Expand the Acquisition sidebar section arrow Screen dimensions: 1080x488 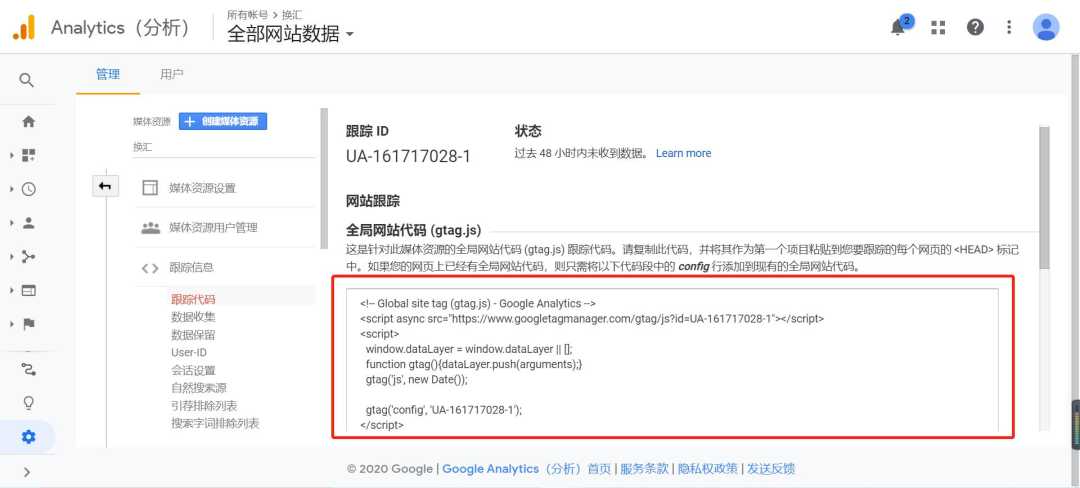pyautogui.click(x=12, y=257)
